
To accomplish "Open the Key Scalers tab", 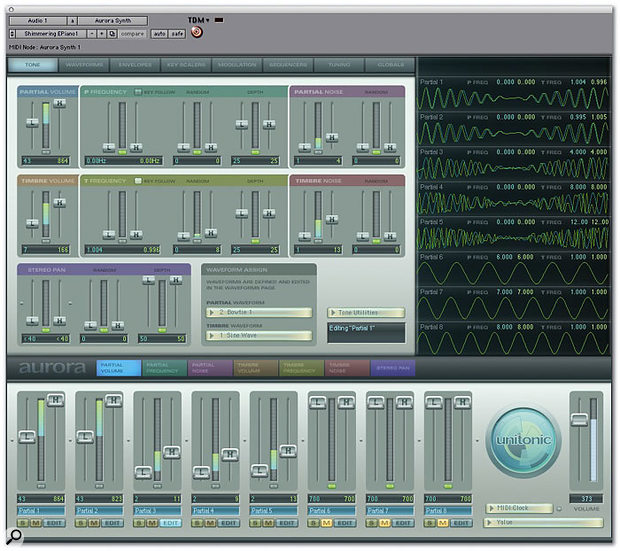I will tap(186, 65).
